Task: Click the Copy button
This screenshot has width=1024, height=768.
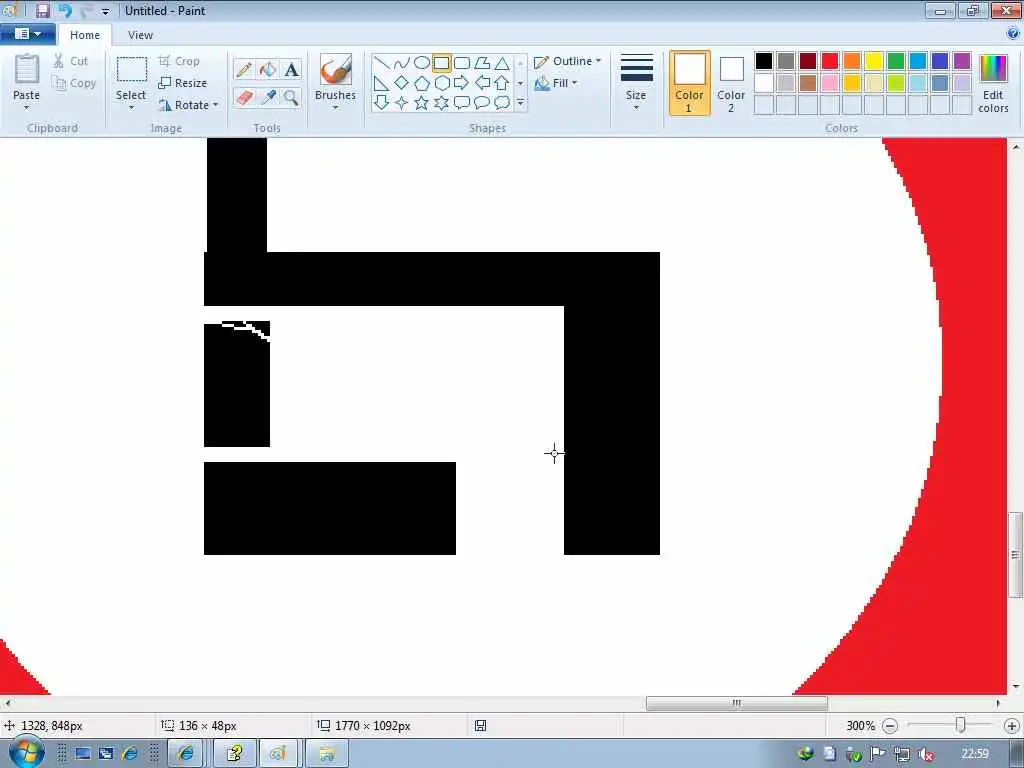Action: click(x=74, y=83)
